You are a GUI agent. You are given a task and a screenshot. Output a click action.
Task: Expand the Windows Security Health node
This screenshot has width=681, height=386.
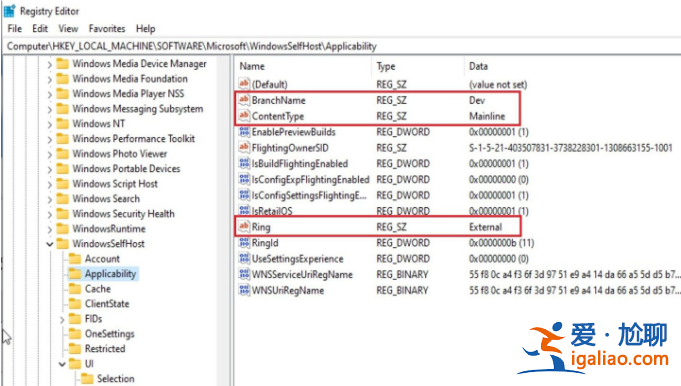[x=50, y=214]
